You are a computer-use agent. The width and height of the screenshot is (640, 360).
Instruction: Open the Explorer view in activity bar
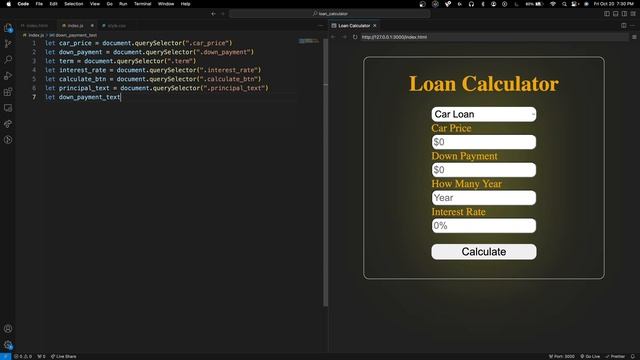tap(8, 28)
